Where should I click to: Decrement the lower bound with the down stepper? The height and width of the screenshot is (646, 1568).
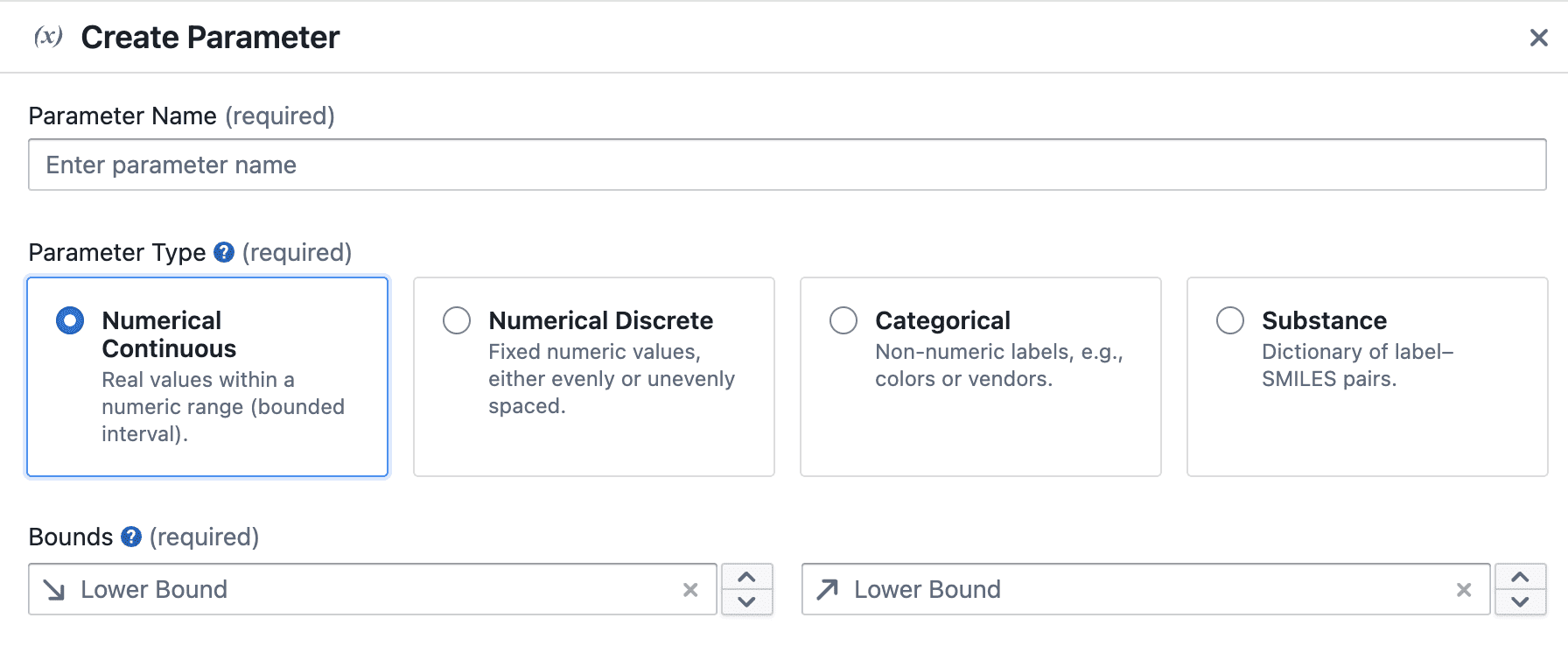(747, 602)
